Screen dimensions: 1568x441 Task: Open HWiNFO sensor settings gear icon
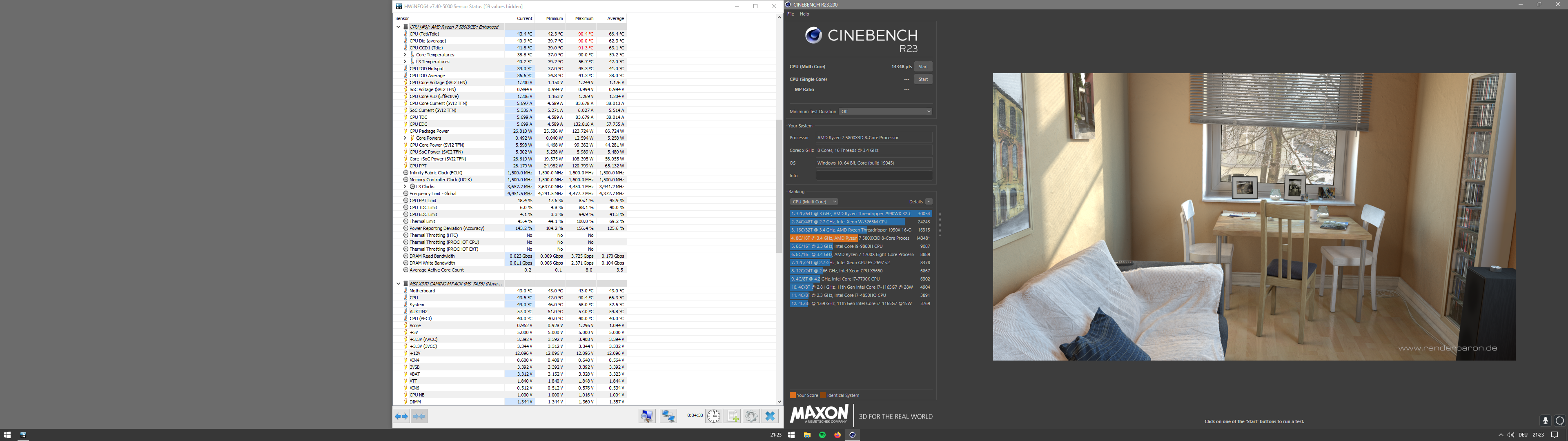(x=751, y=416)
